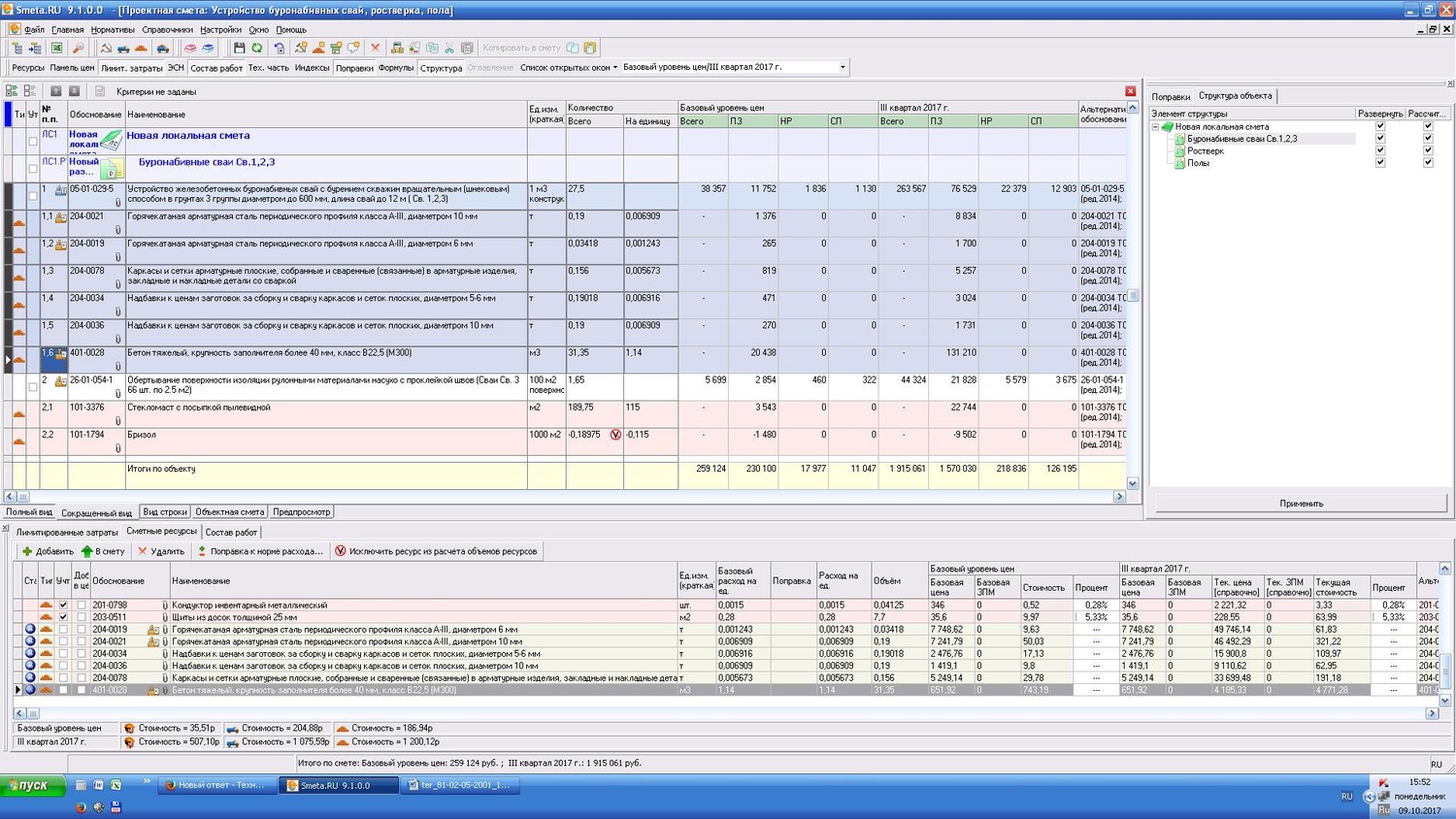The image size is (1456, 819).
Task: Uncheck 'Развернуть' checkbox for Ростверк
Action: [x=1380, y=150]
